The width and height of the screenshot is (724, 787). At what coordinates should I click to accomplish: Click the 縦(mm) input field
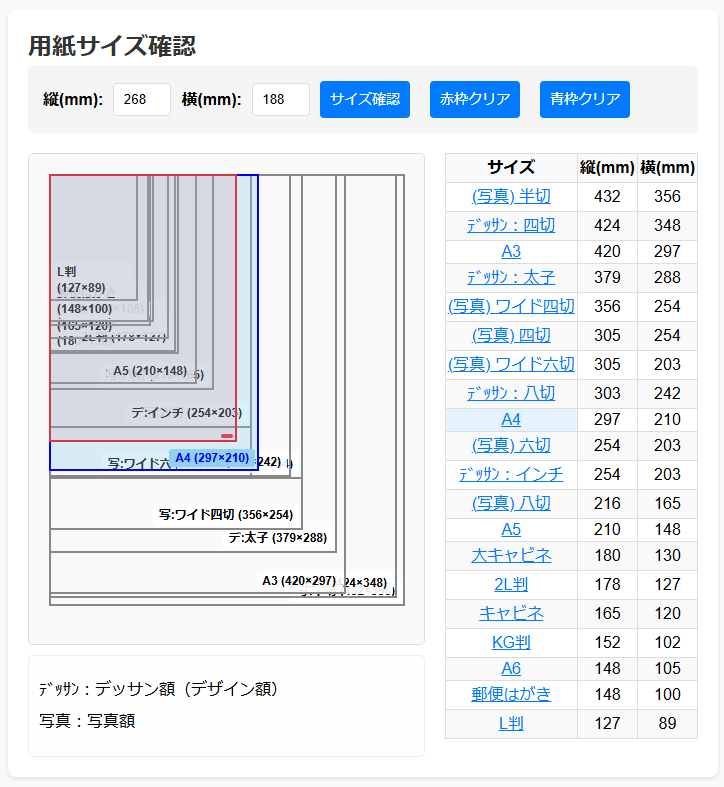pyautogui.click(x=142, y=99)
